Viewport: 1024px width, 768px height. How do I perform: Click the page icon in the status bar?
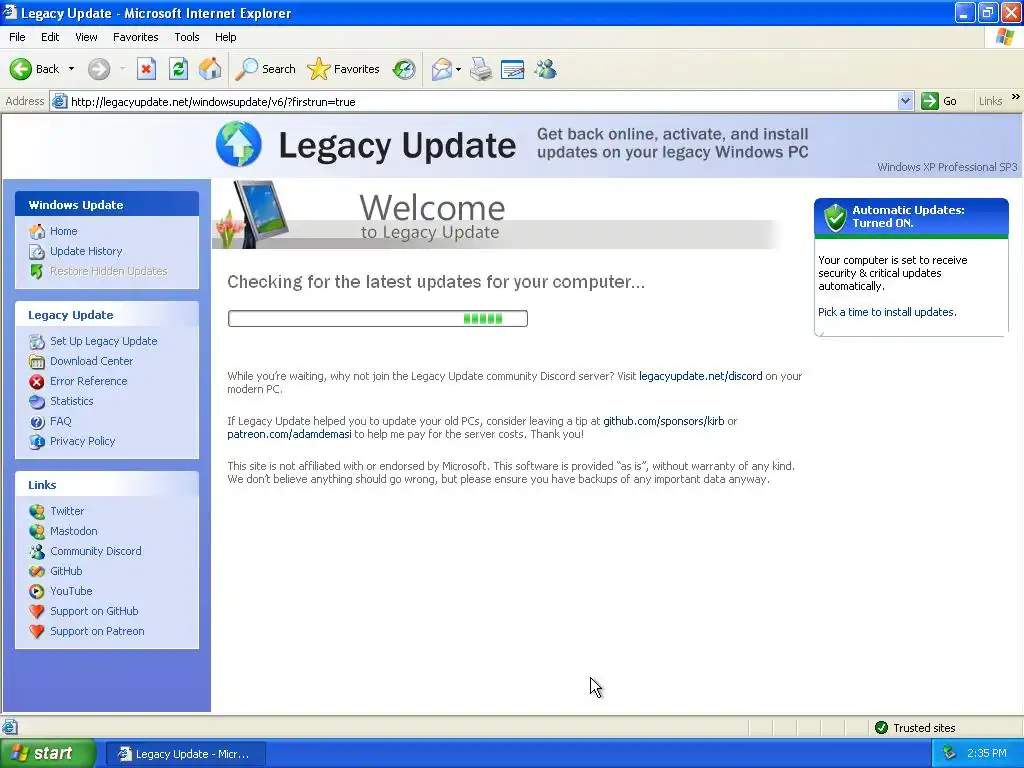(10, 727)
